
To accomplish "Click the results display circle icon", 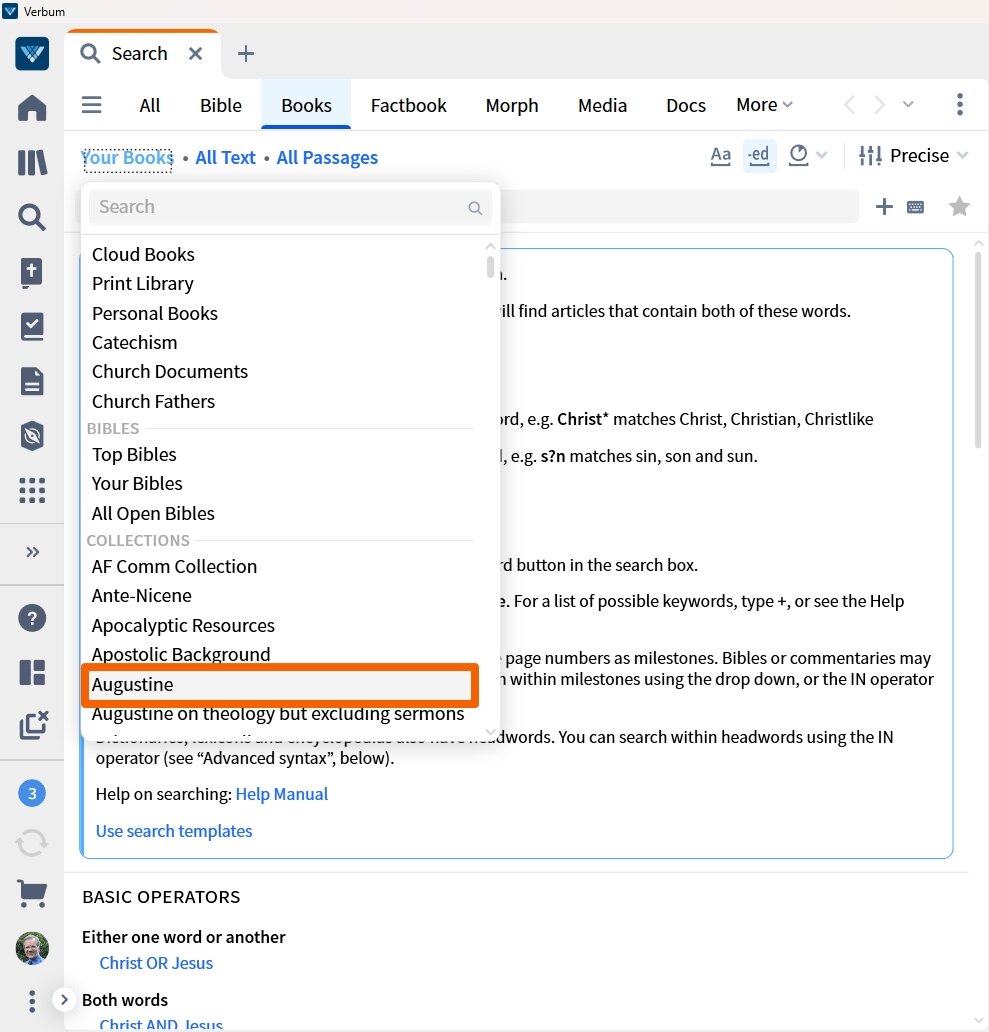I will pyautogui.click(x=798, y=156).
